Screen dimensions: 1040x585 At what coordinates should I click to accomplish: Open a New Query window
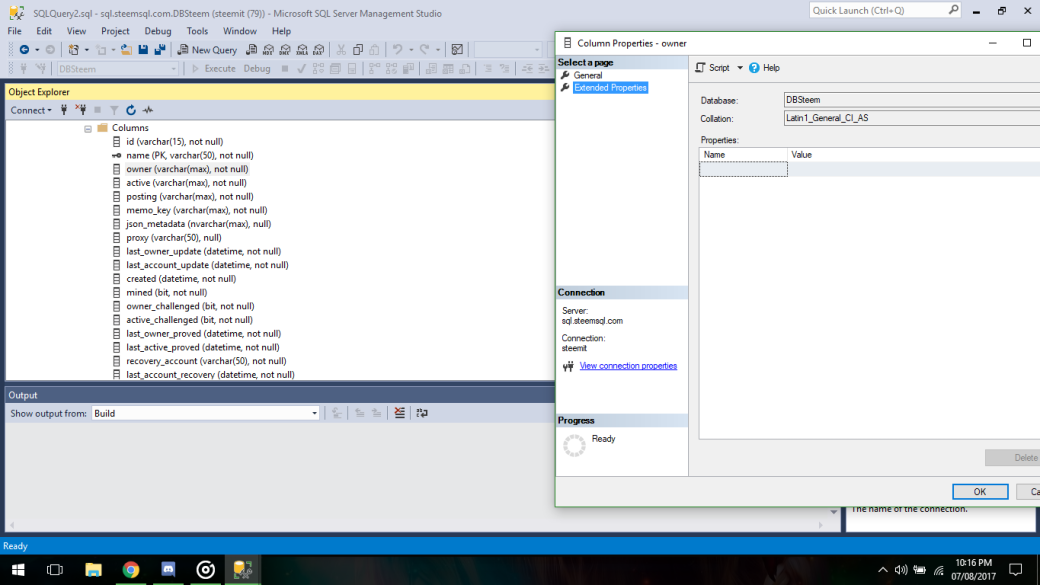coord(207,50)
